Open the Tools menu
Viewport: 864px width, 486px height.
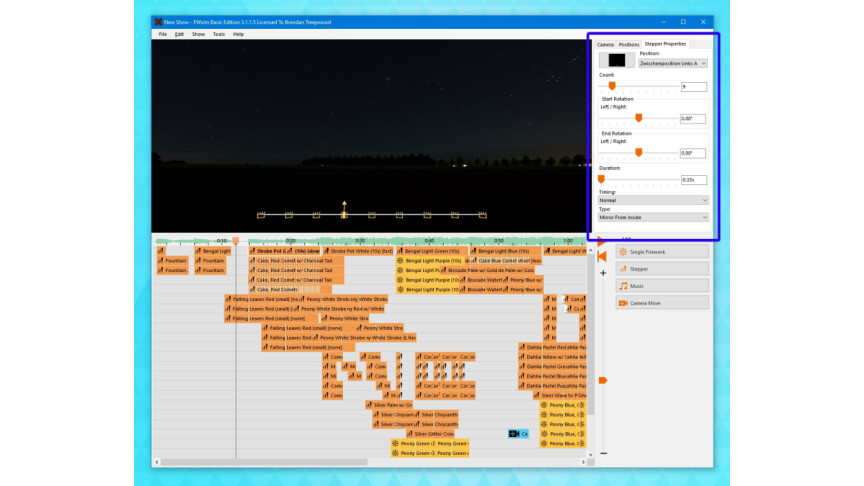pos(219,34)
